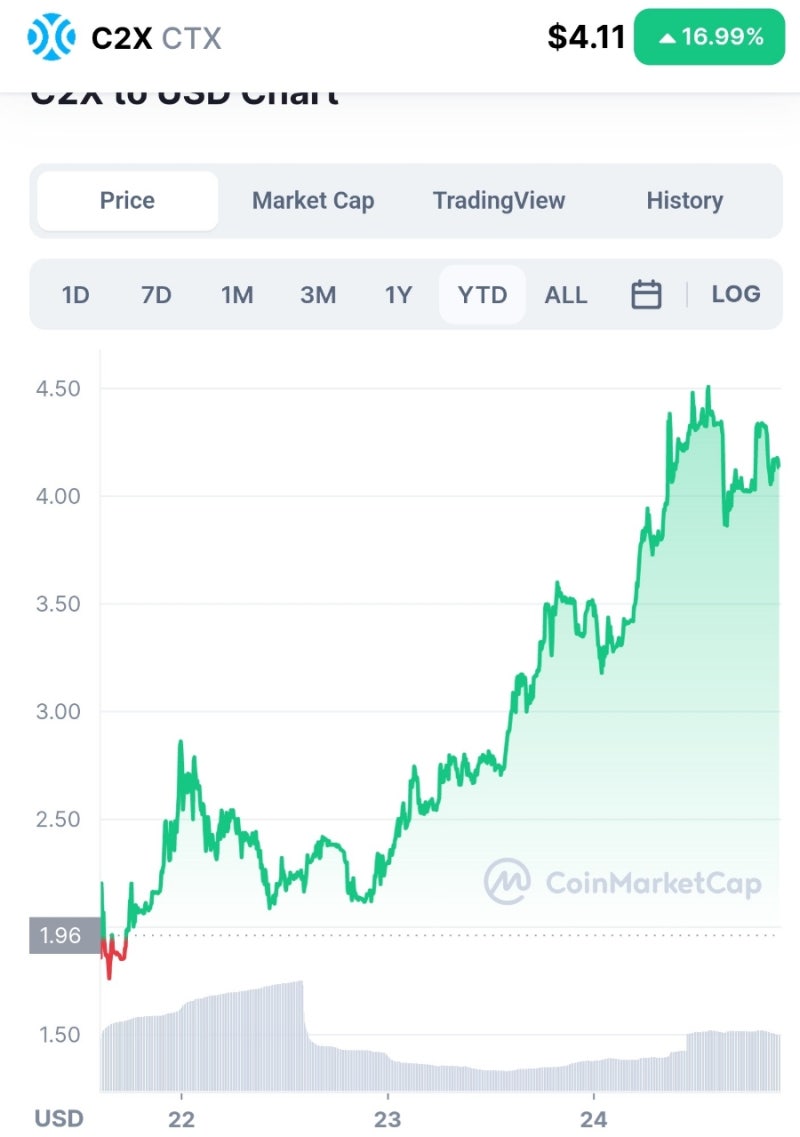Select the 1D time range
800x1137 pixels.
tap(76, 295)
